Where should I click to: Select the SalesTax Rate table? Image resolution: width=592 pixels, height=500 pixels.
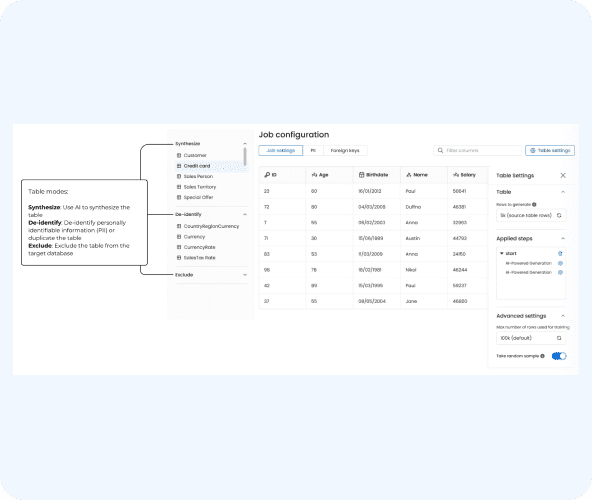point(211,258)
